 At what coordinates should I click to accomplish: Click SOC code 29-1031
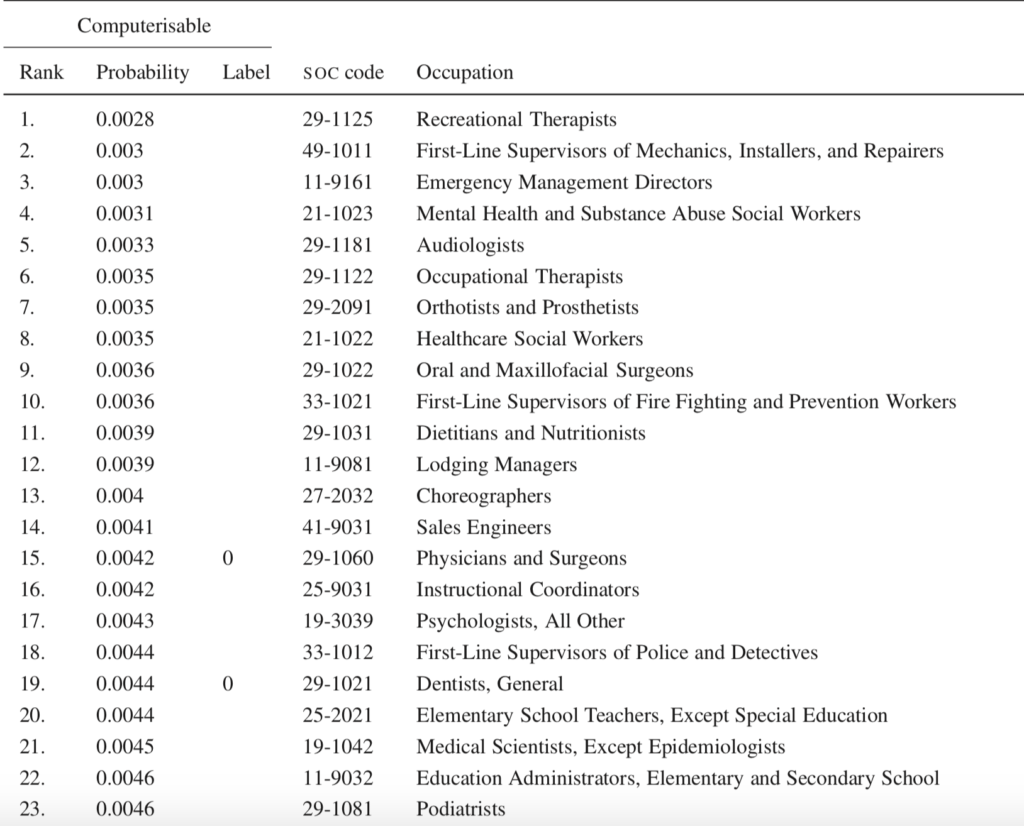(x=337, y=433)
